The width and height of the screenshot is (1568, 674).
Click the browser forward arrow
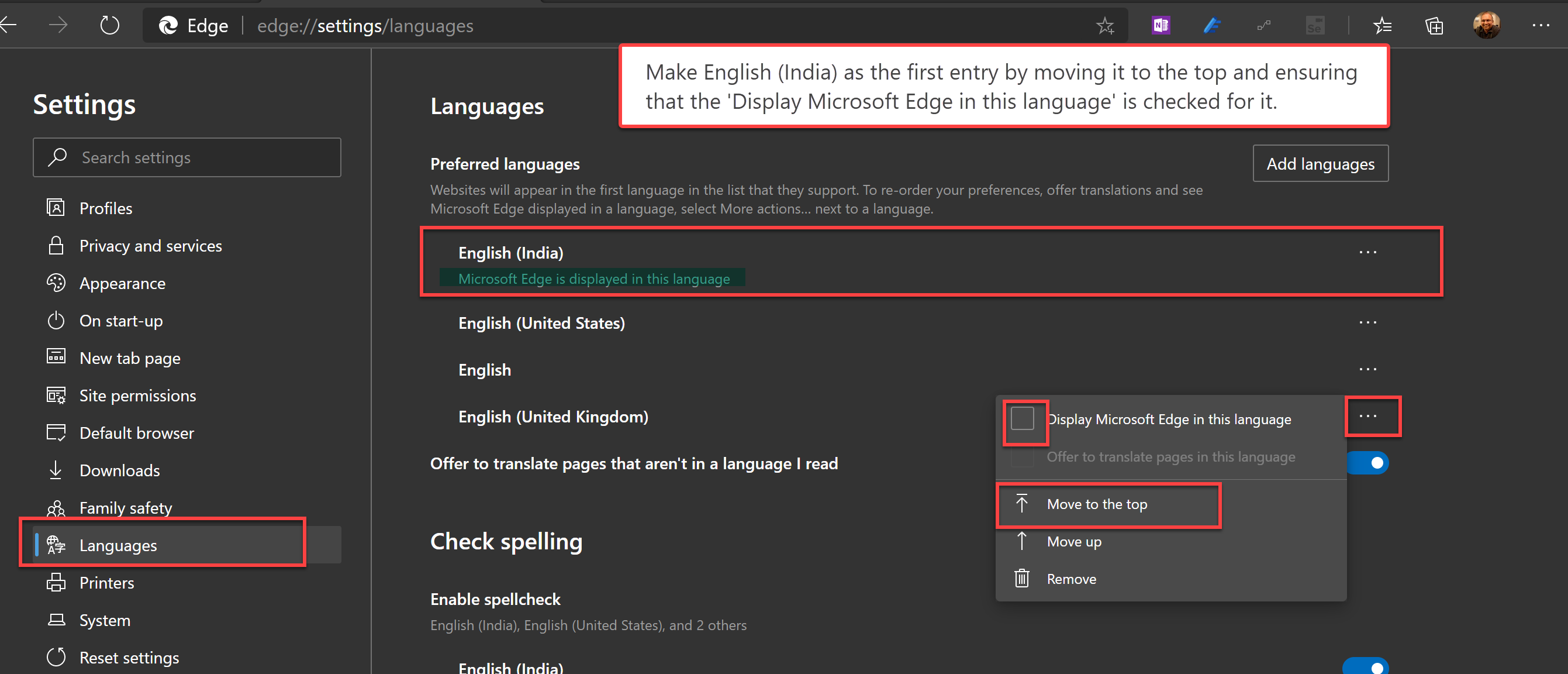(58, 25)
